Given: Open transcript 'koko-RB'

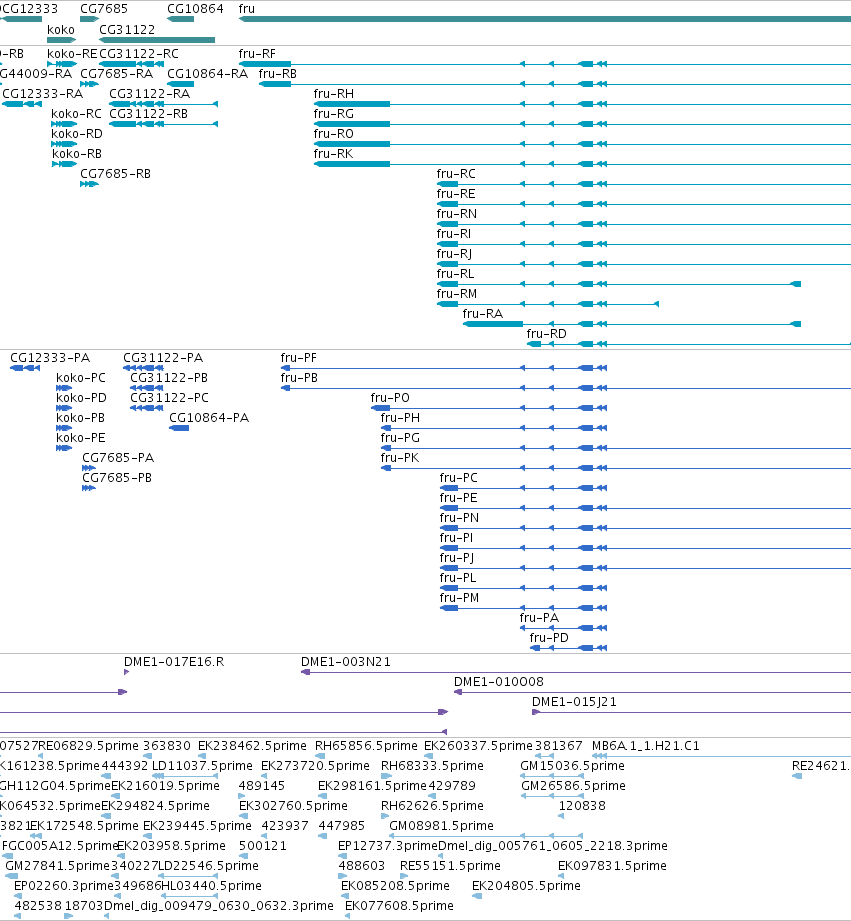Looking at the screenshot, I should pos(77,154).
